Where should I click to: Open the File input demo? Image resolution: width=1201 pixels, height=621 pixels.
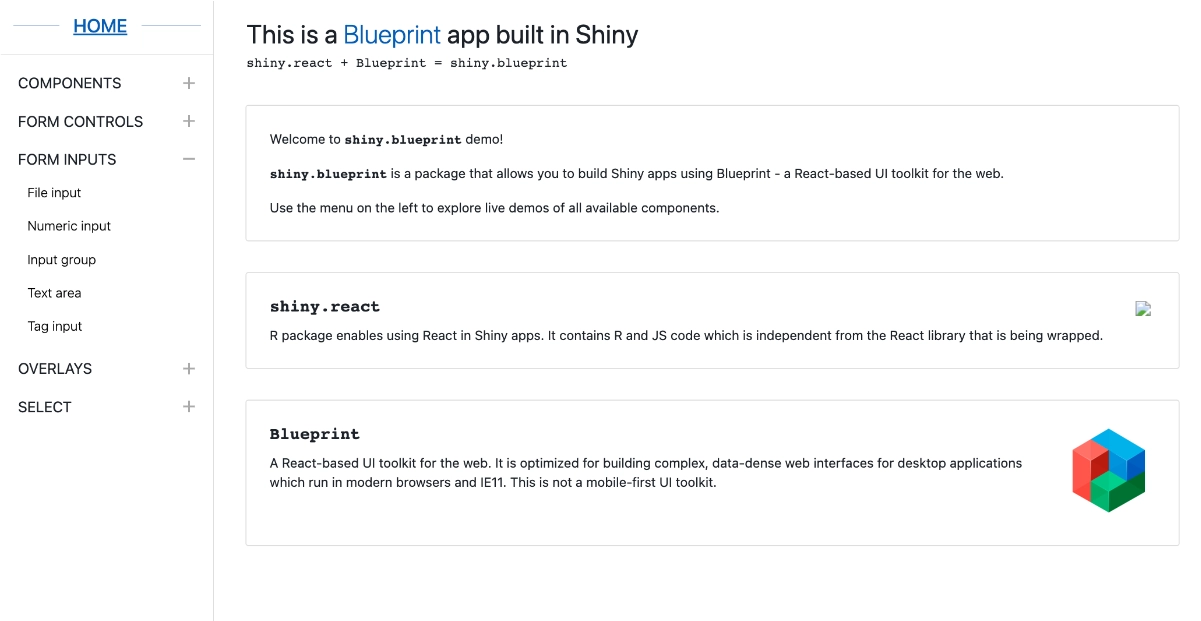click(53, 192)
